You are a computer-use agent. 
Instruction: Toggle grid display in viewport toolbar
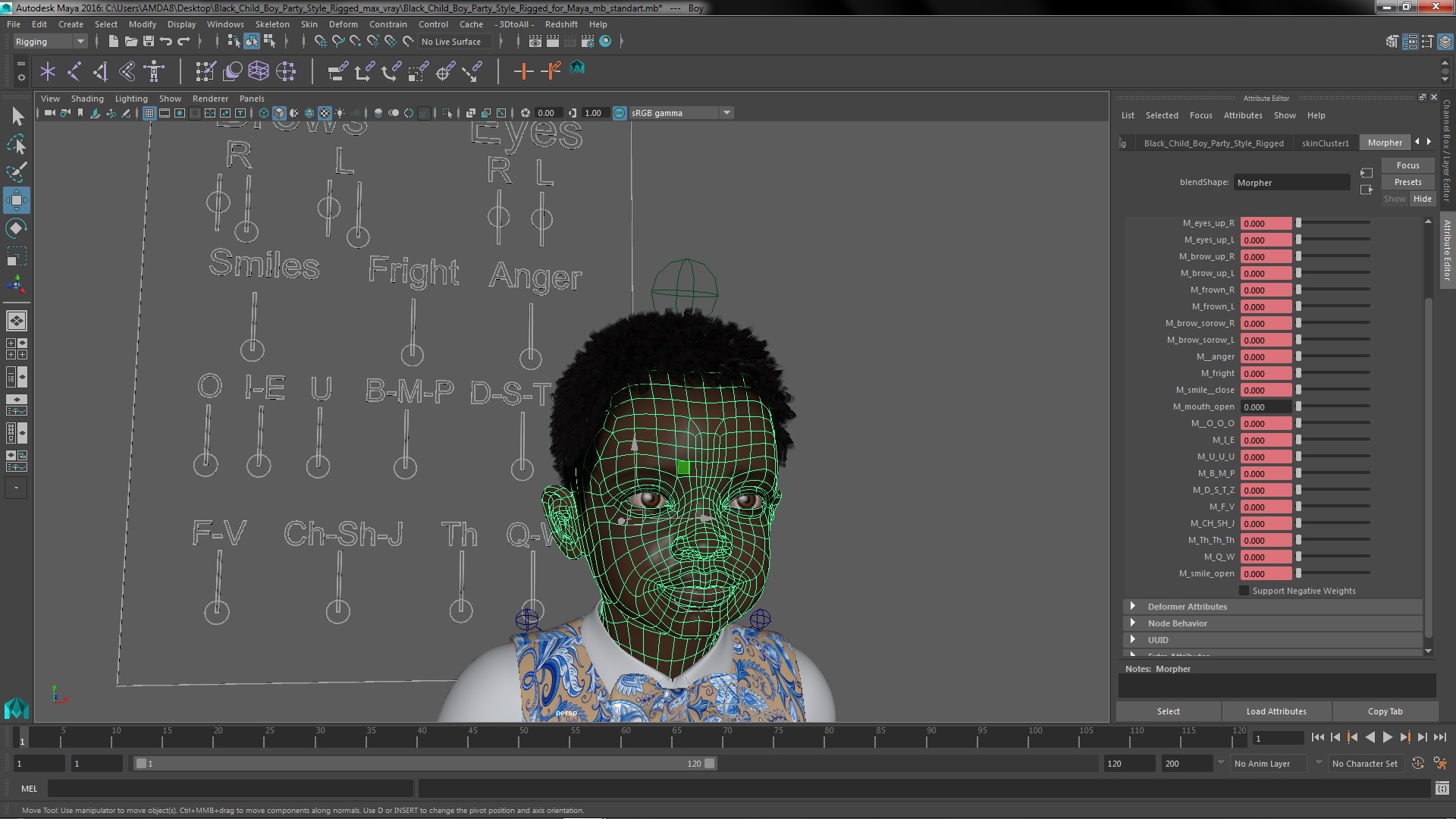click(x=149, y=113)
